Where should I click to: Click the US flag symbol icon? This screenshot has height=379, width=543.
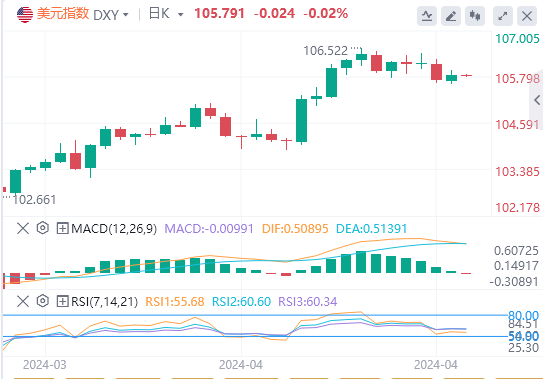(x=25, y=15)
